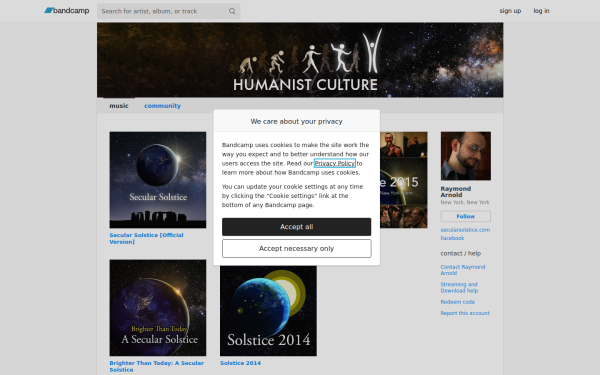Viewport: 600px width, 375px height.
Task: Open the Solstice 2014 title link
Action: click(x=240, y=363)
